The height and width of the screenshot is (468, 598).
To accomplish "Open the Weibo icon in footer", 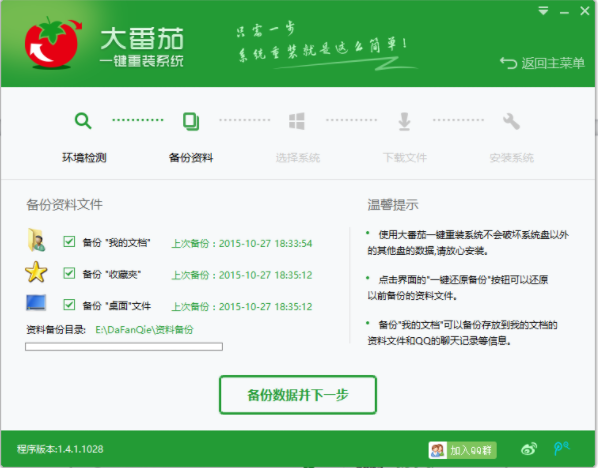I will [529, 449].
